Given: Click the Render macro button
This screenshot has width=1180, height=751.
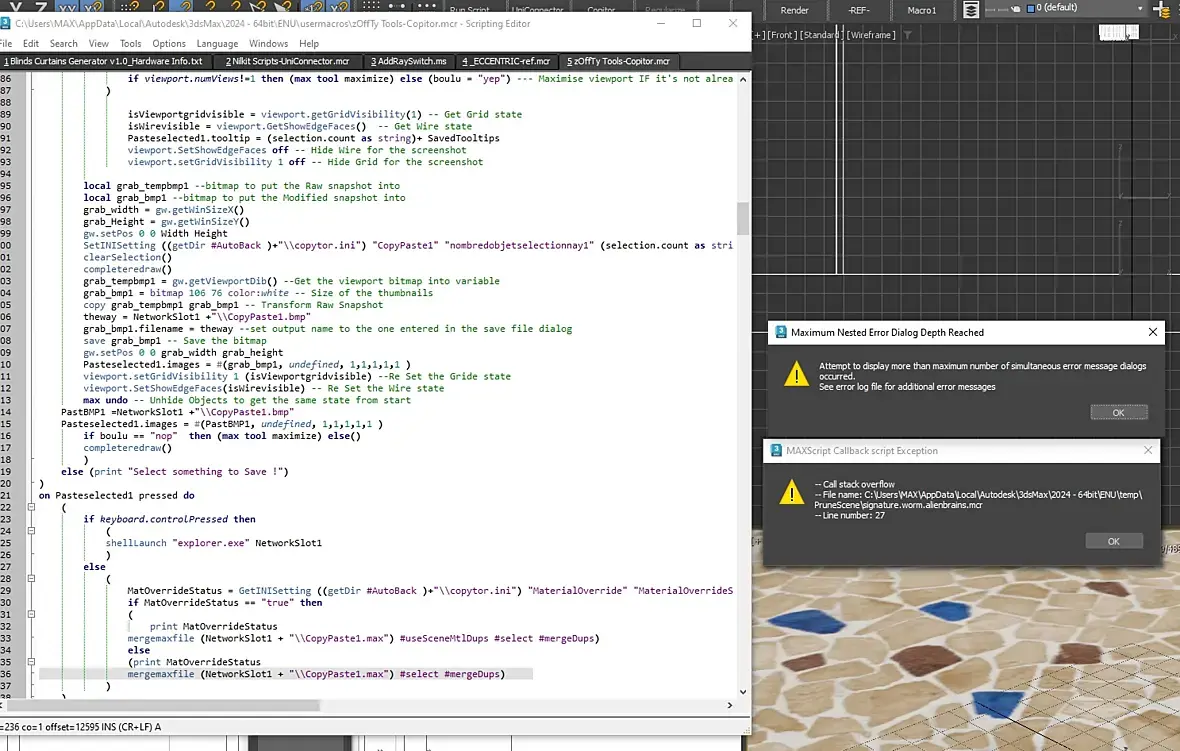Looking at the screenshot, I should coord(794,10).
